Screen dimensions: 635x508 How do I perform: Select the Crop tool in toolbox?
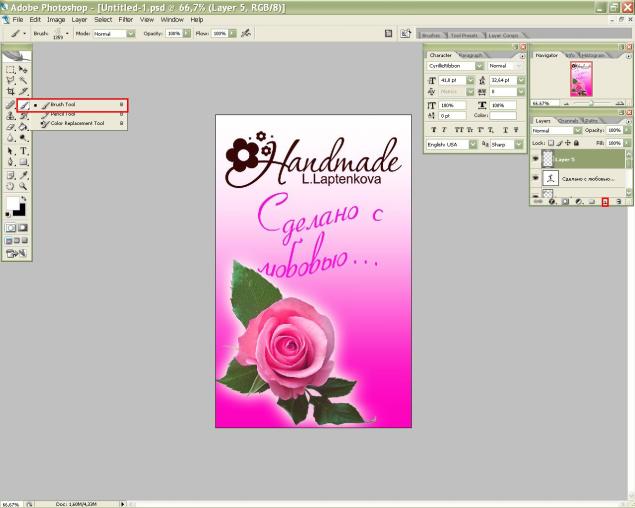coord(10,91)
